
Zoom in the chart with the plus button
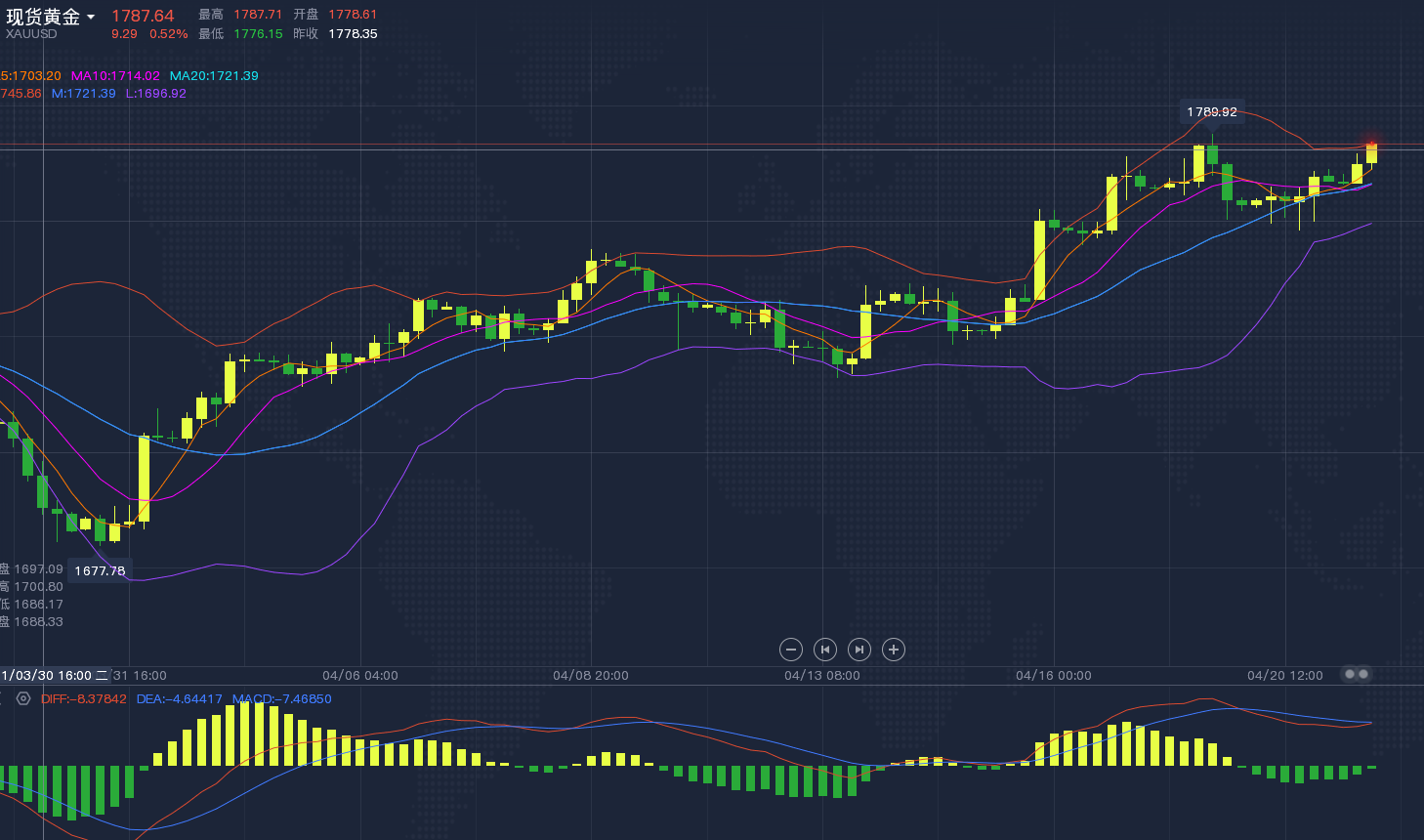click(893, 650)
